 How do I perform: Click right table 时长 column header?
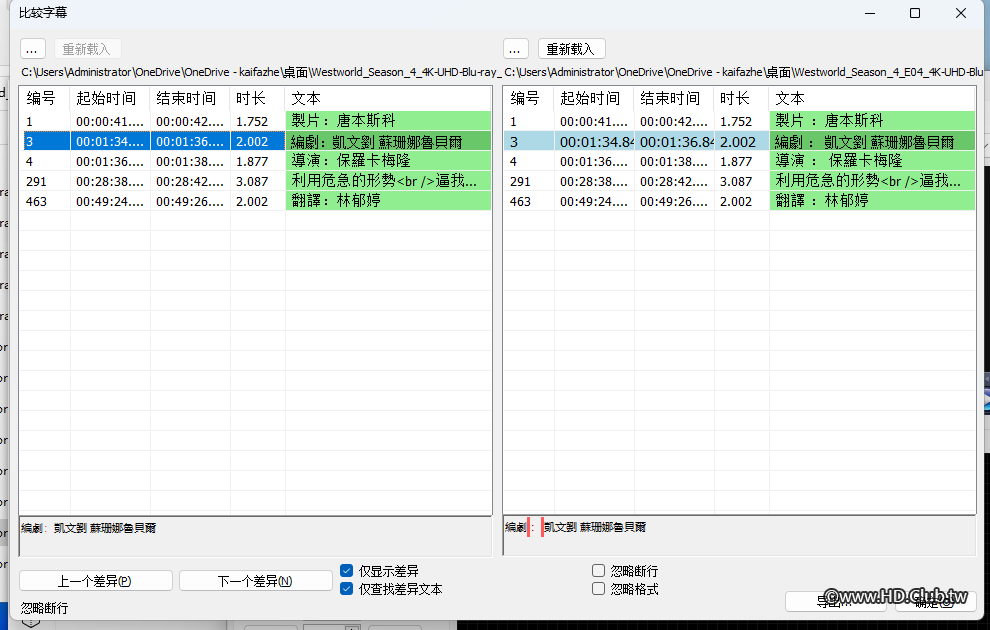click(742, 98)
